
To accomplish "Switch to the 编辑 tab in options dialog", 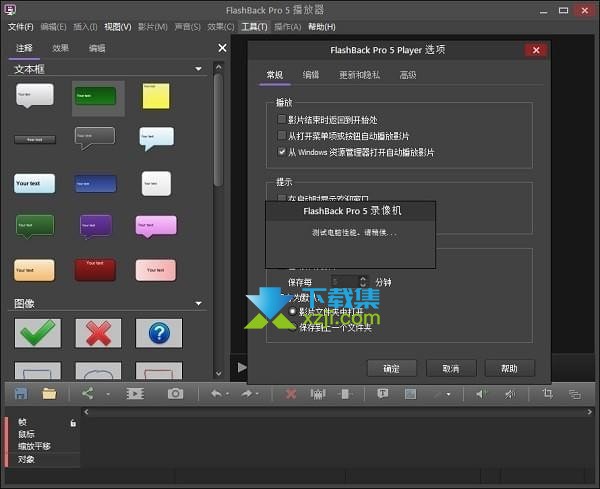I will [x=311, y=75].
